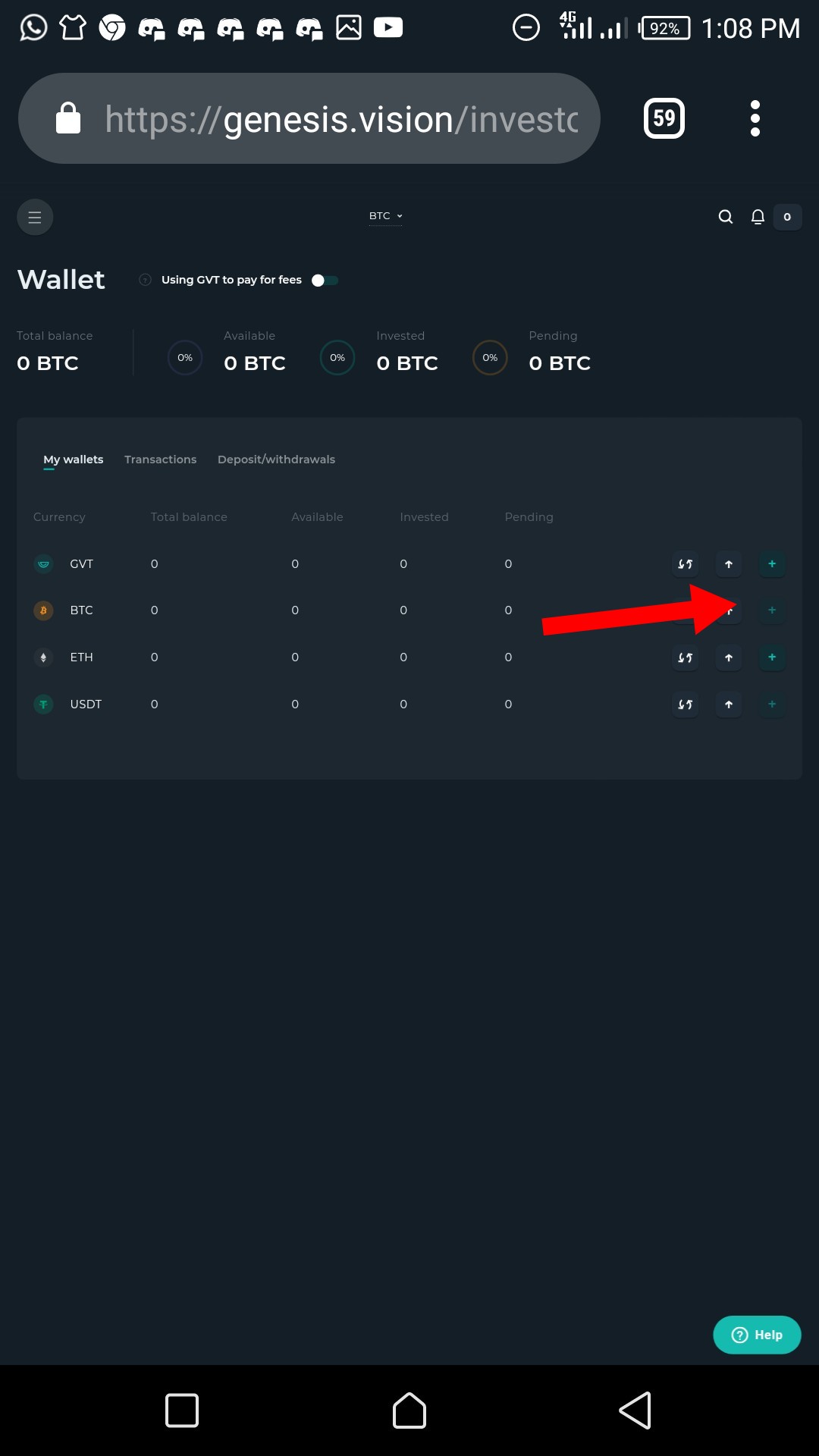Image resolution: width=819 pixels, height=1456 pixels.
Task: Click the notification count badge 0
Action: click(787, 217)
